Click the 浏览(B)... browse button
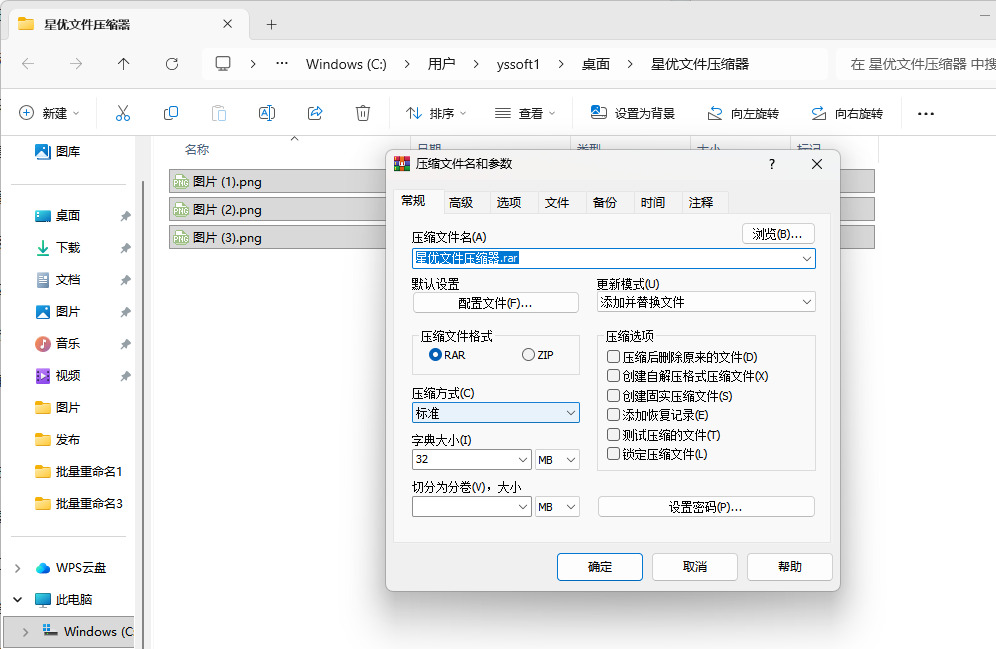The image size is (996, 649). click(778, 234)
